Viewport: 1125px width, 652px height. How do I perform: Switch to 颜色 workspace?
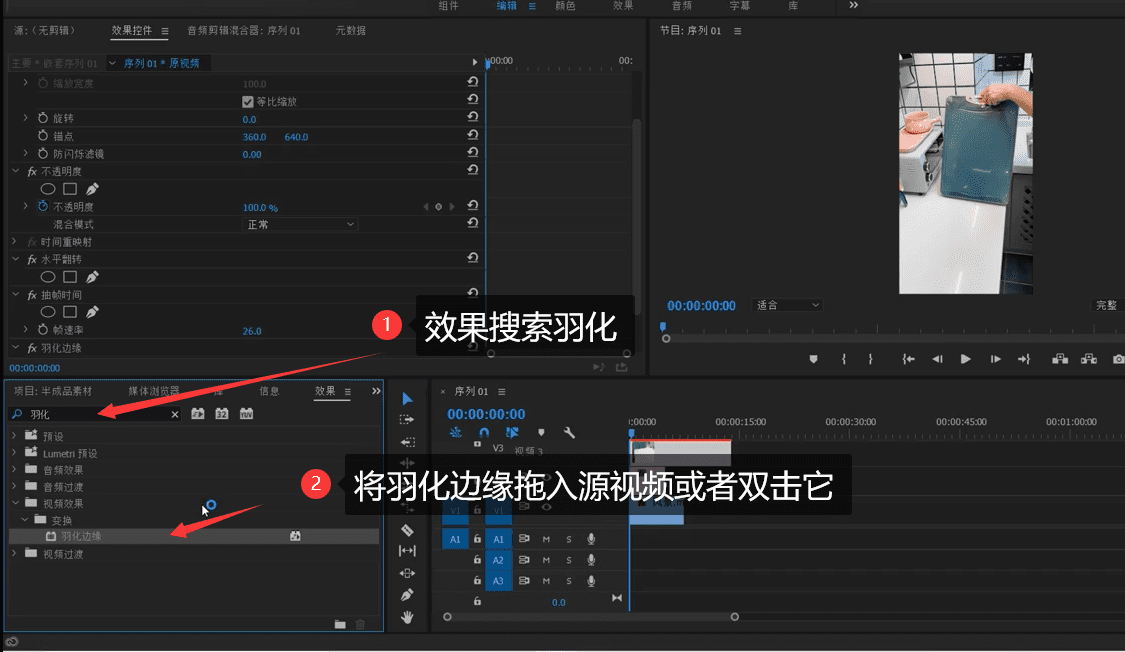(565, 6)
